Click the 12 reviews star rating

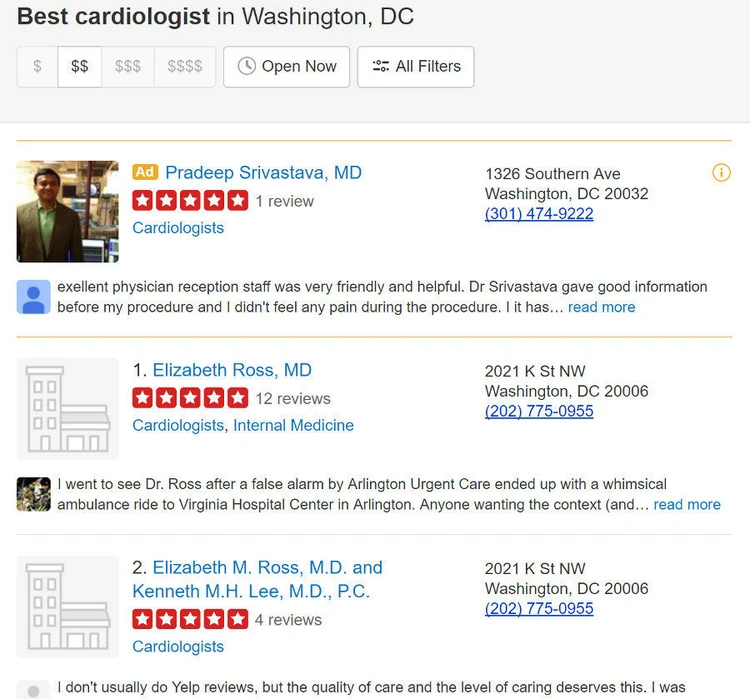tap(190, 398)
